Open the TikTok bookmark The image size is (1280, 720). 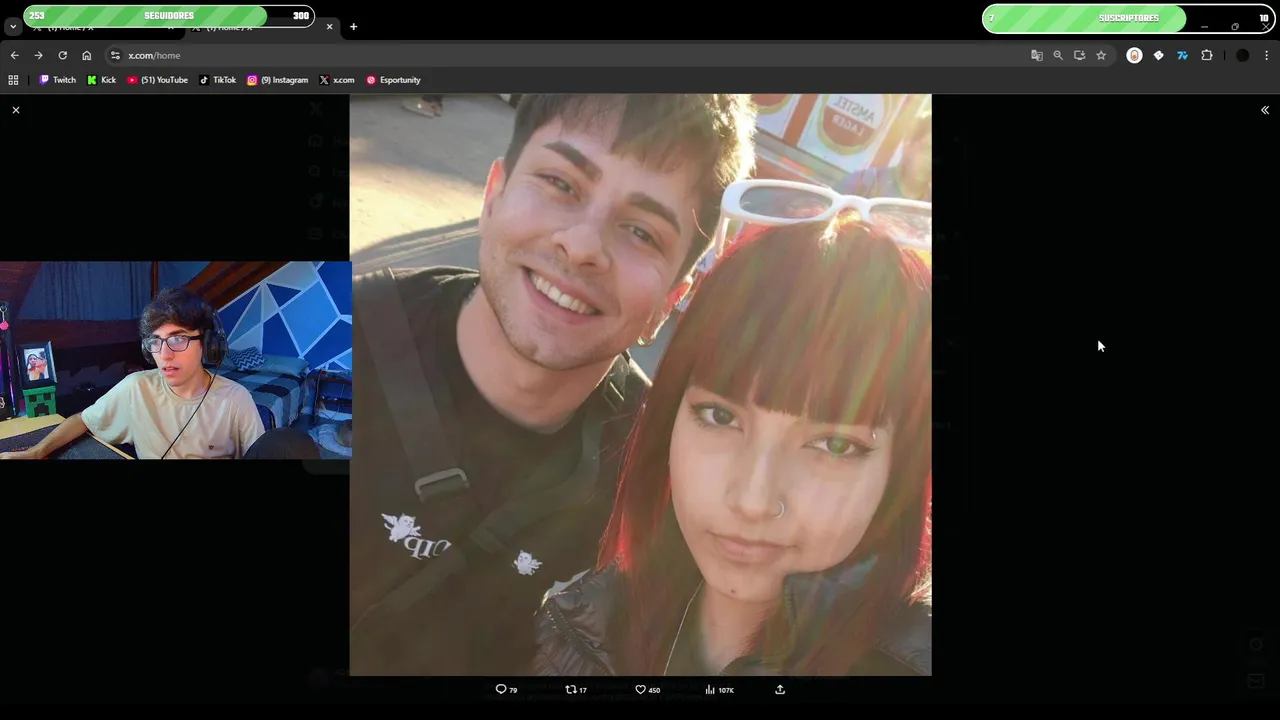(217, 80)
